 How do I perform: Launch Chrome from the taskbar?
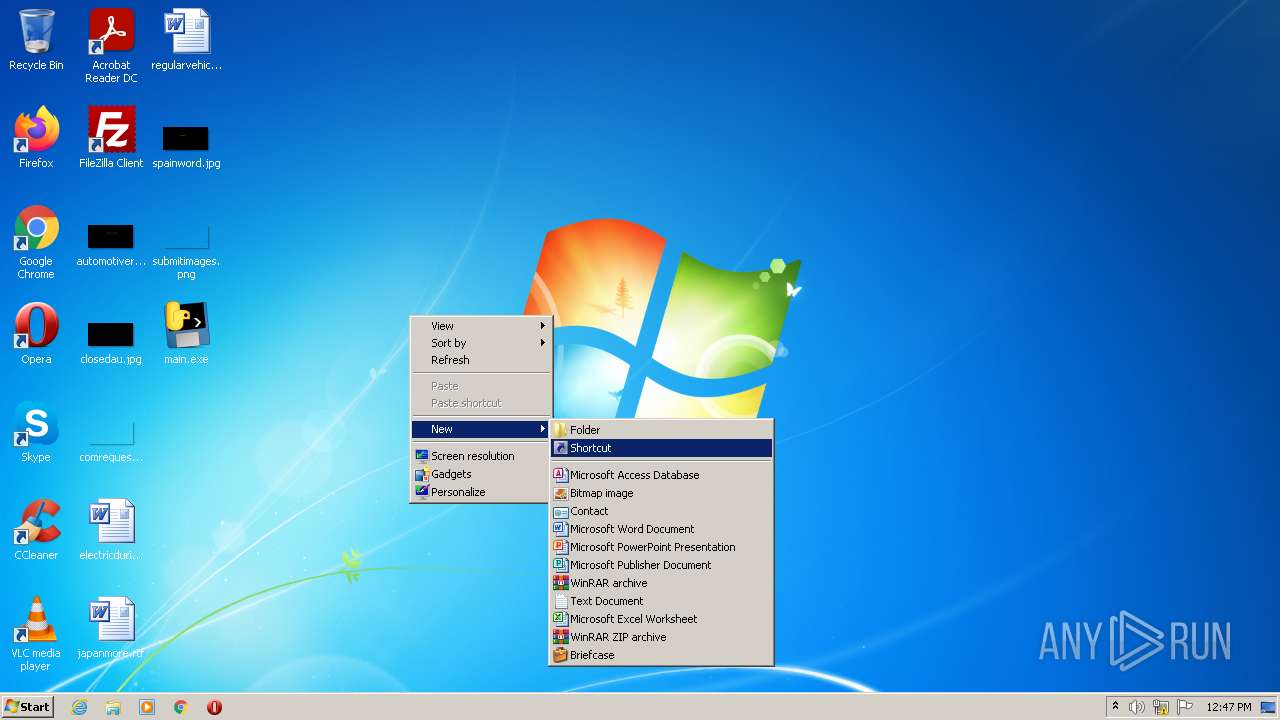click(181, 707)
